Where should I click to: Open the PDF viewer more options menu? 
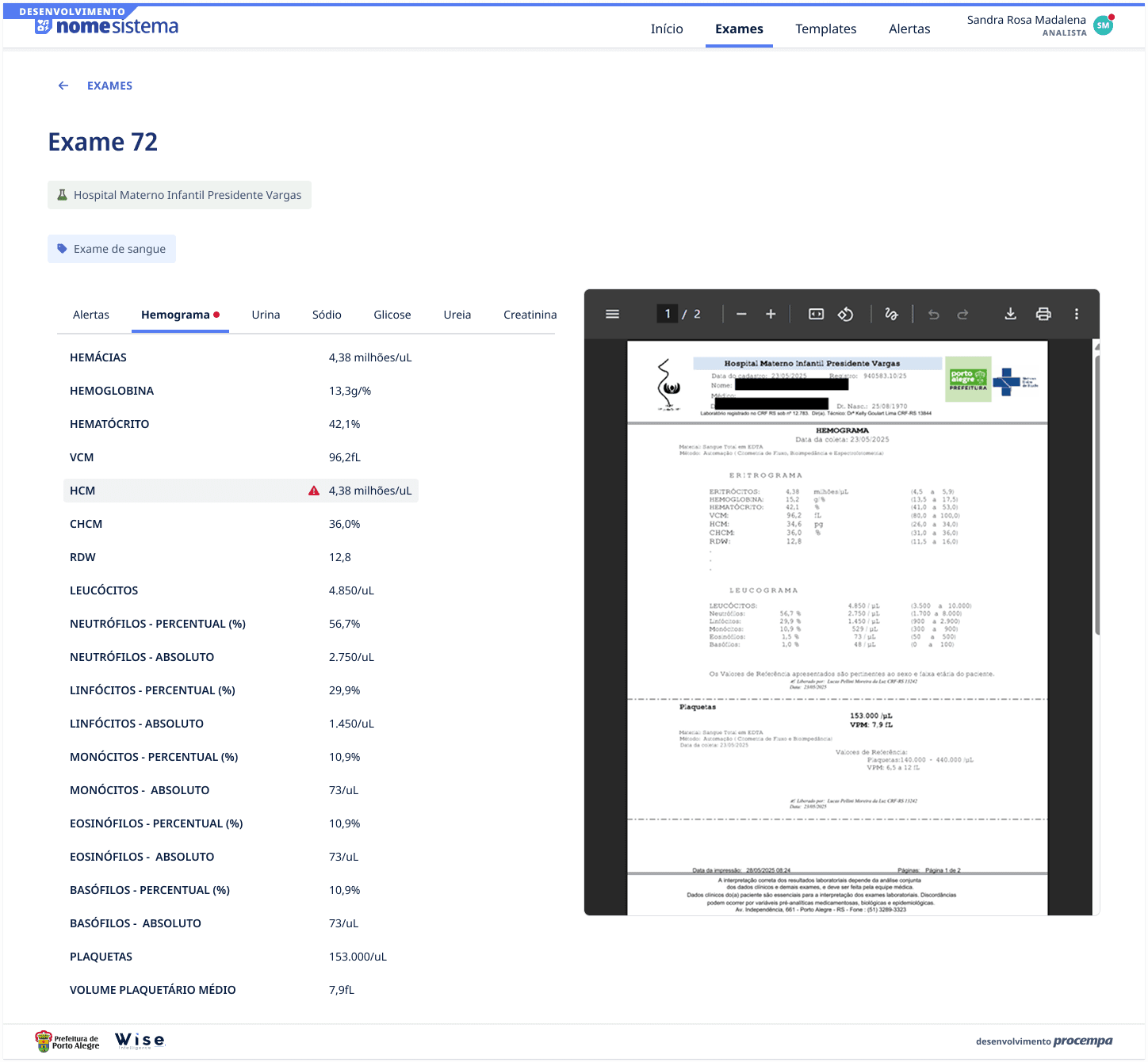(x=1076, y=313)
